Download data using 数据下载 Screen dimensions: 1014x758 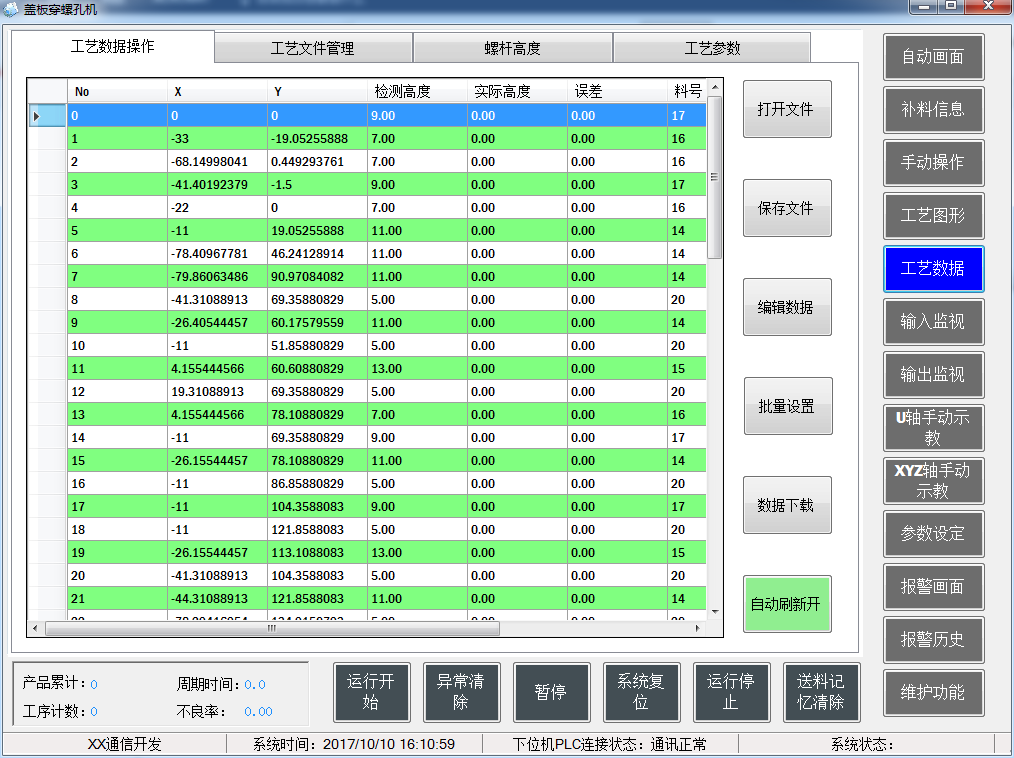pos(786,504)
